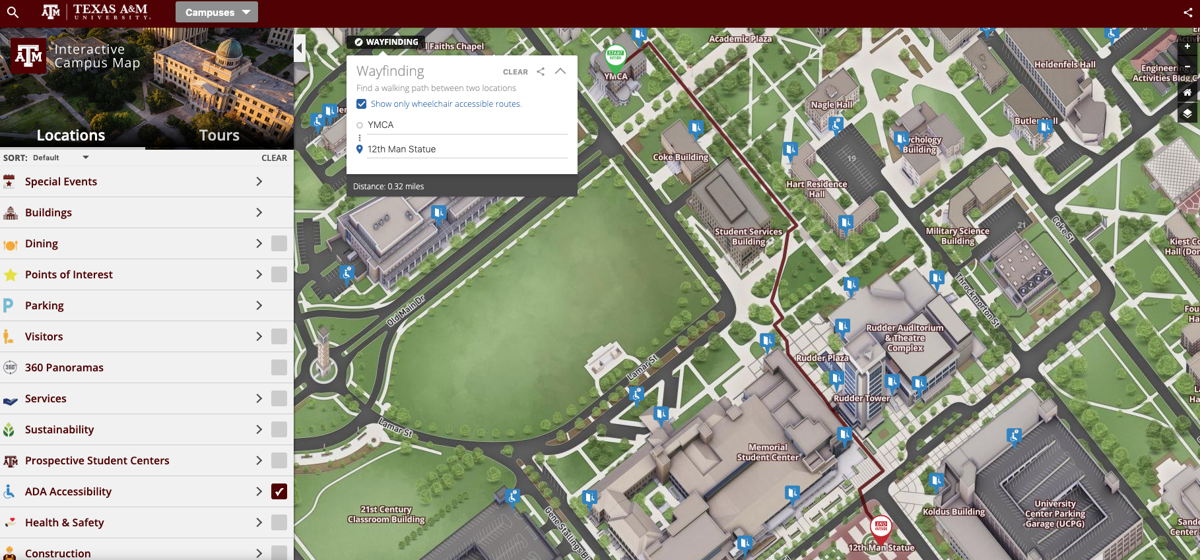Switch to the Locations tab

(71, 136)
